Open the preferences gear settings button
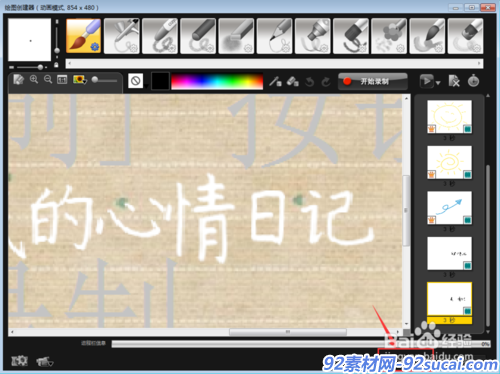 point(19,361)
